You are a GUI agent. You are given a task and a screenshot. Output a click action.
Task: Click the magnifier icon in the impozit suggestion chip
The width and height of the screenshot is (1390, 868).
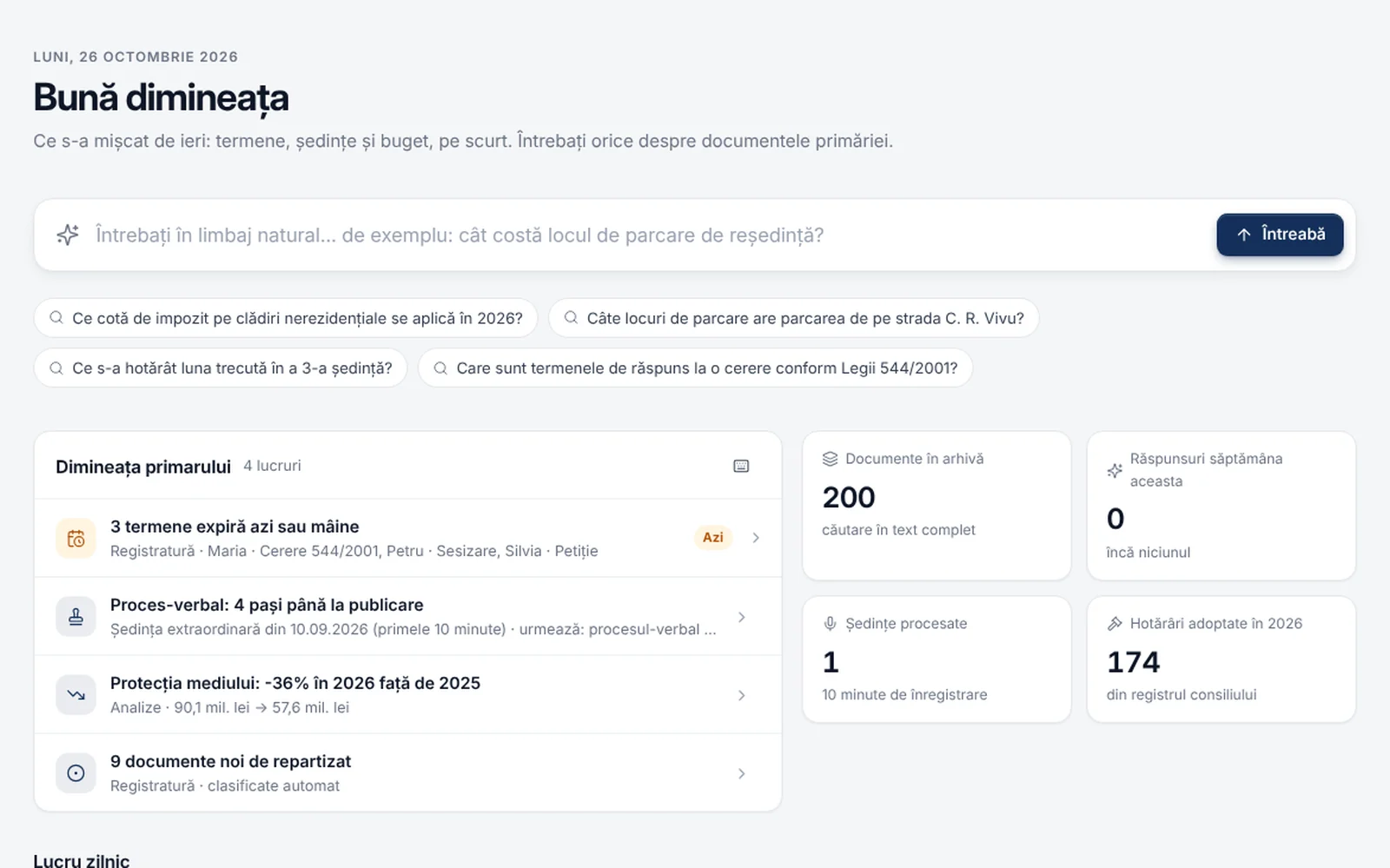[x=56, y=318]
